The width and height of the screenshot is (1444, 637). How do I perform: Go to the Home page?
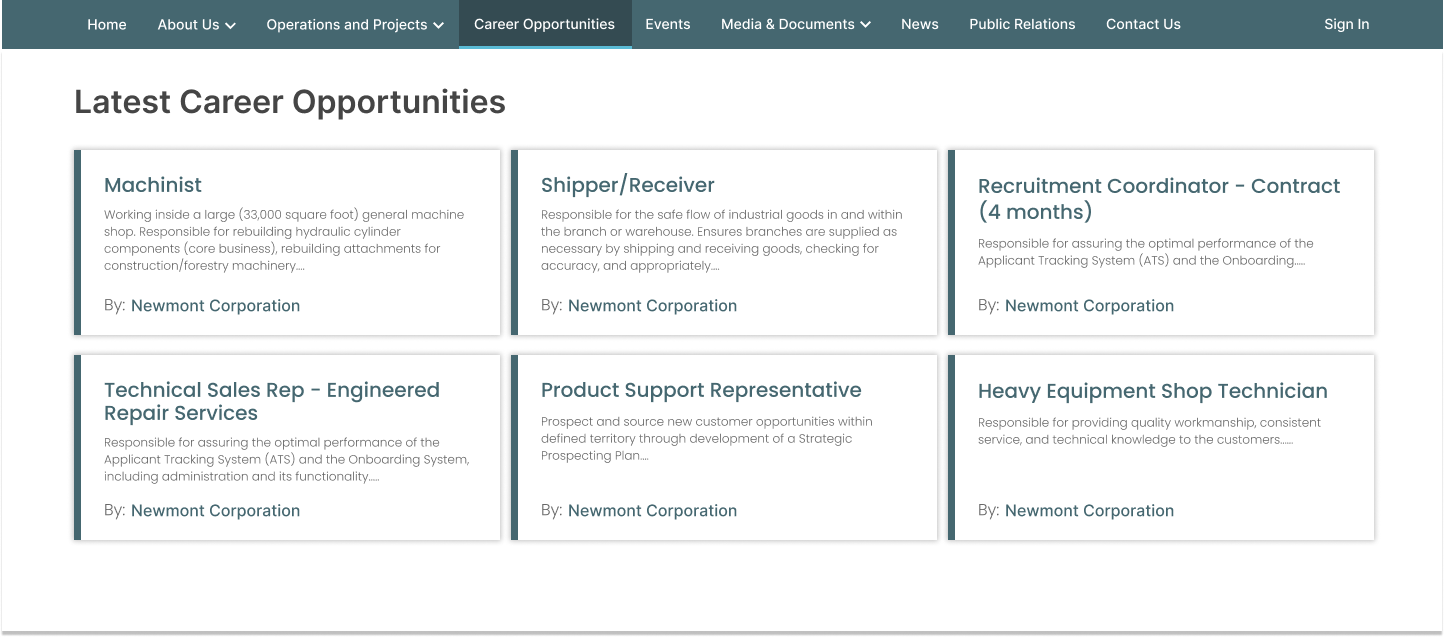pos(107,24)
